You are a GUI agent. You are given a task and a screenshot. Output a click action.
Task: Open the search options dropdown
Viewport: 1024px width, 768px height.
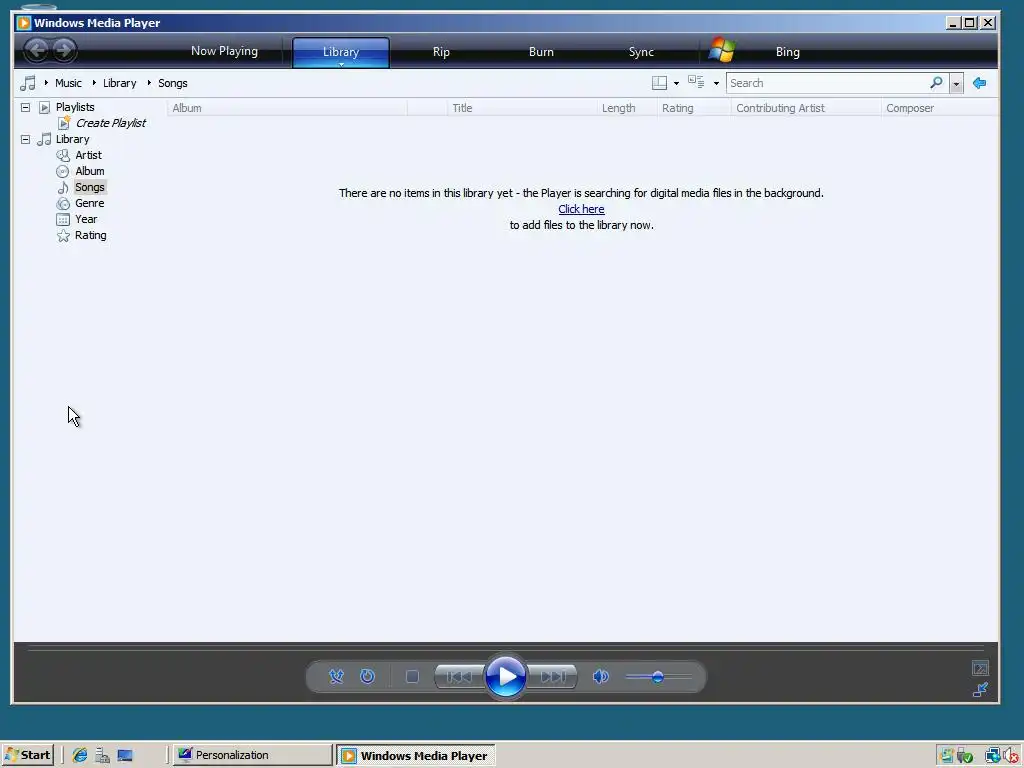[956, 84]
